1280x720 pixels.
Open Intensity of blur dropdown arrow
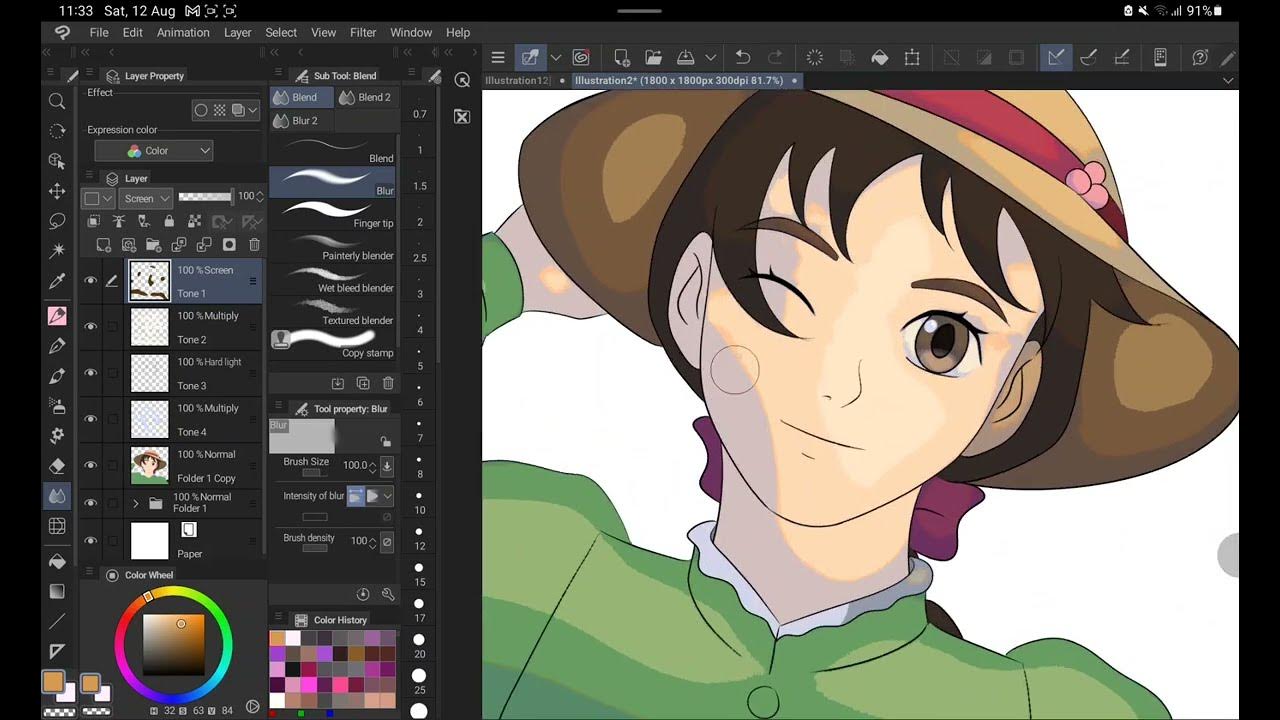click(388, 496)
